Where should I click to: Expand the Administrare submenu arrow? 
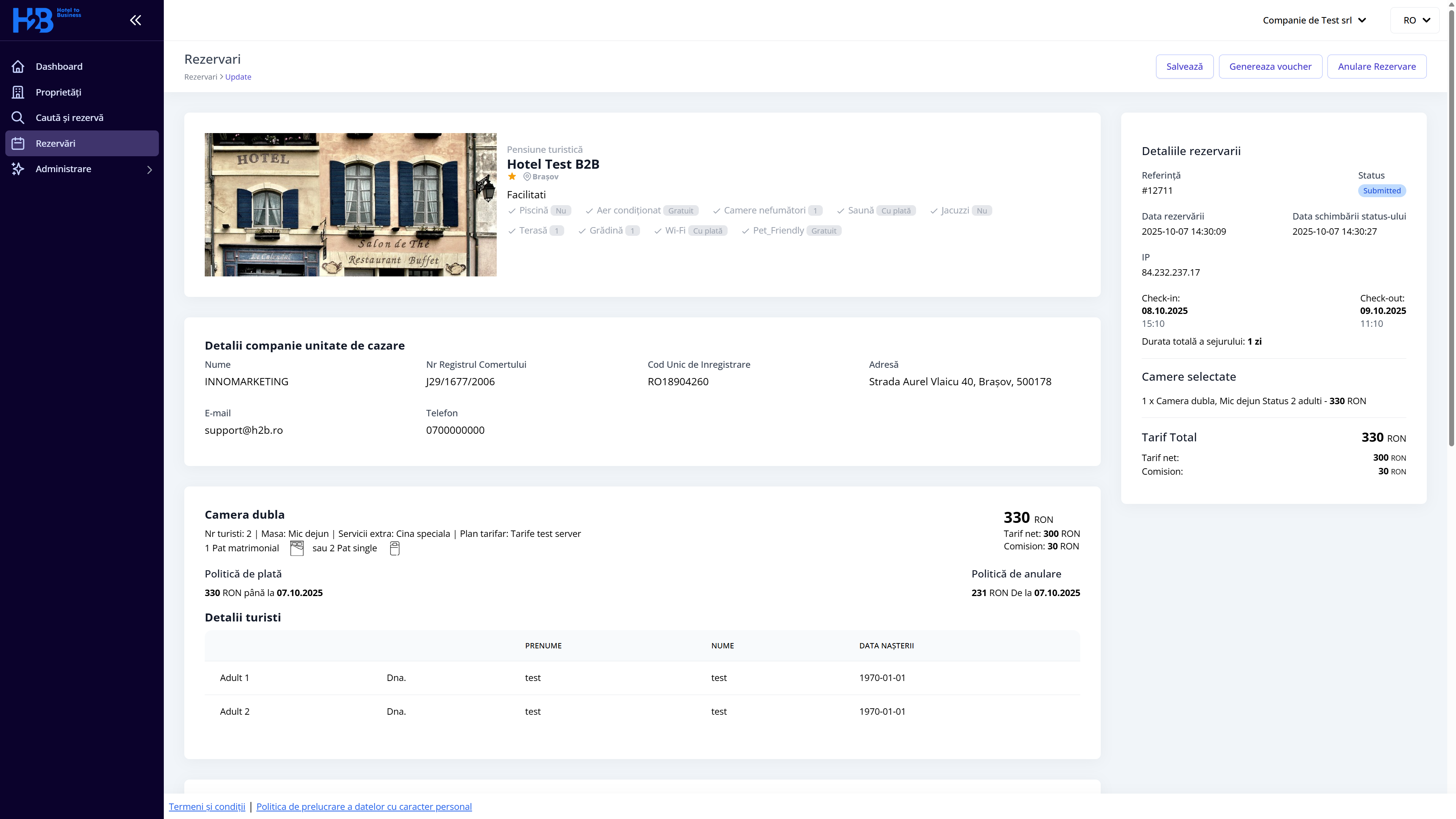point(150,169)
